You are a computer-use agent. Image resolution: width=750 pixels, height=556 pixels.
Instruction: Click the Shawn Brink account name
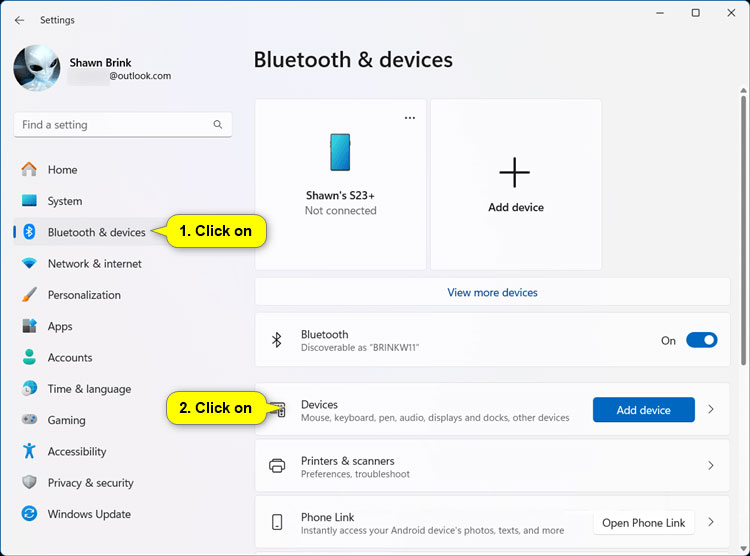[x=100, y=63]
